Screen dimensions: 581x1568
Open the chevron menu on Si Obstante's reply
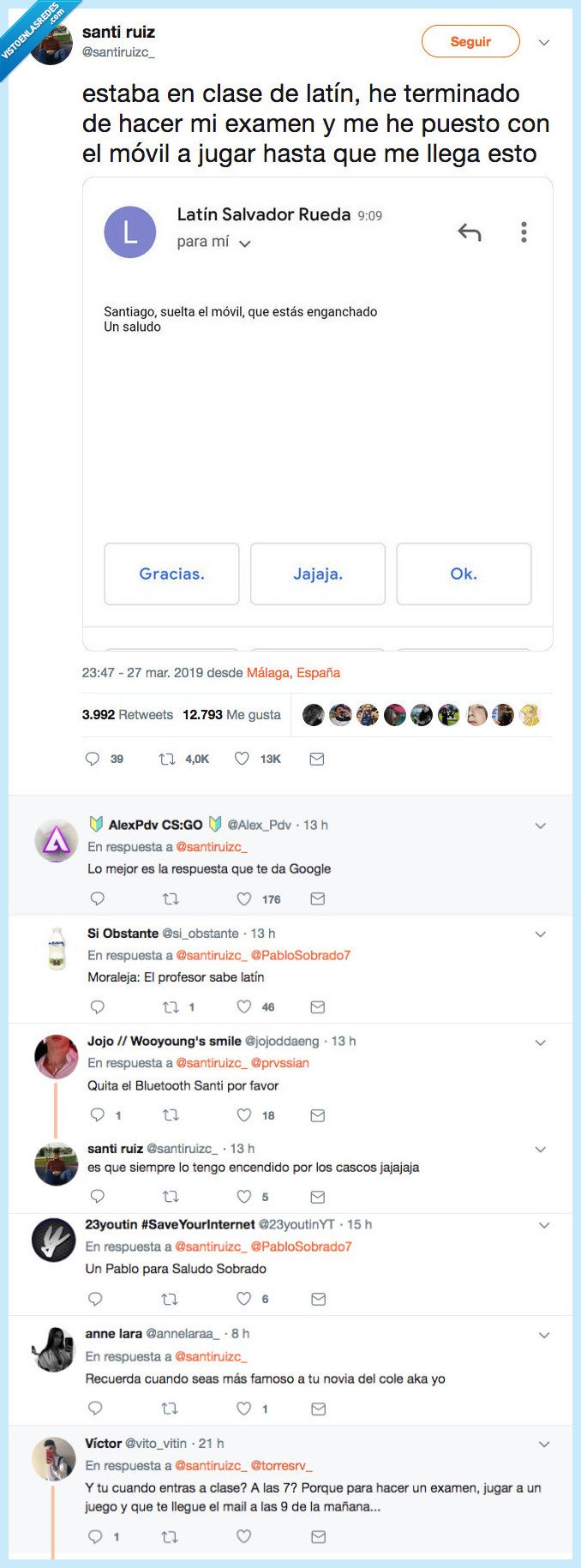540,934
